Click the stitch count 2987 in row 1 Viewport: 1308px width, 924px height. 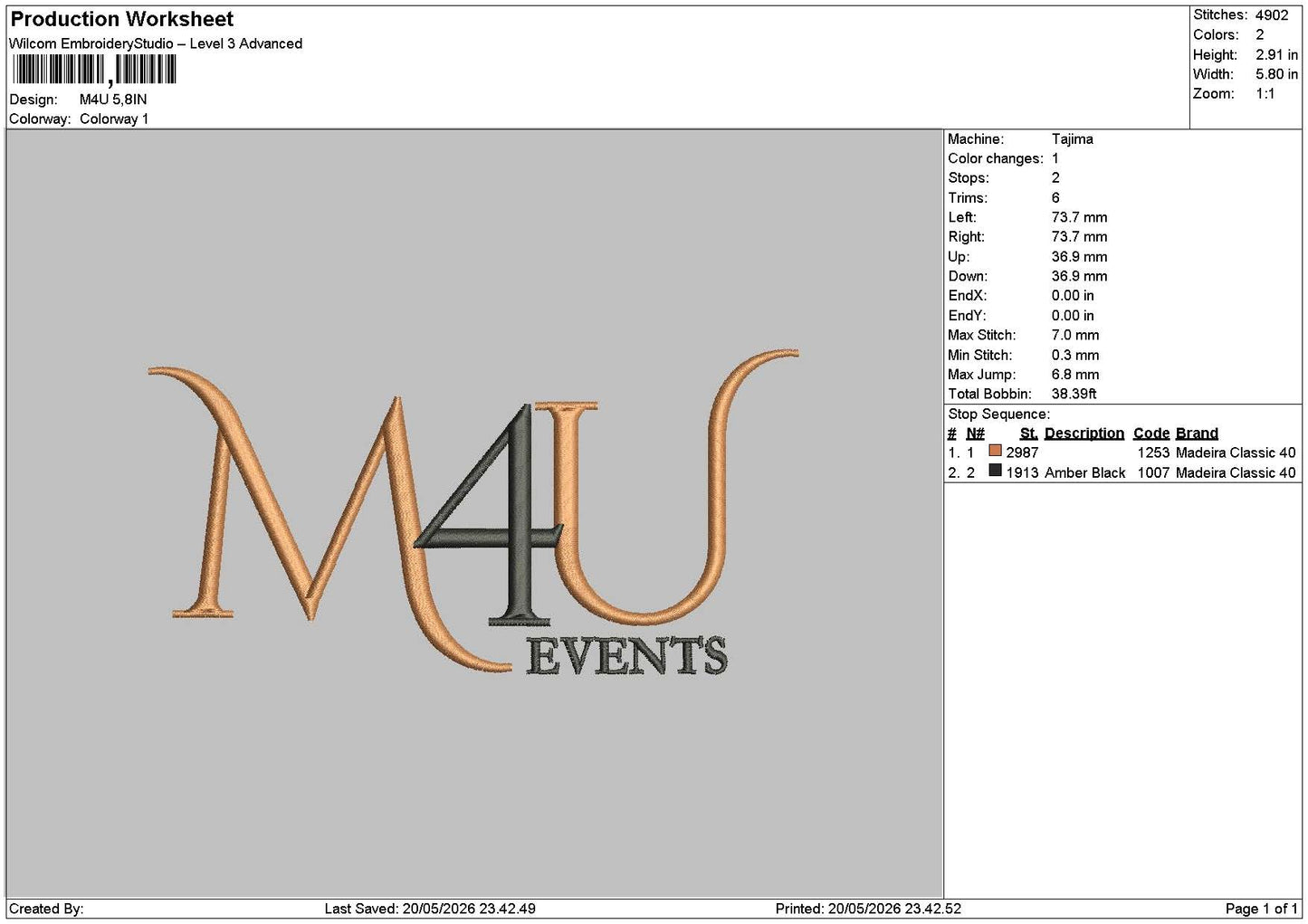point(1022,452)
